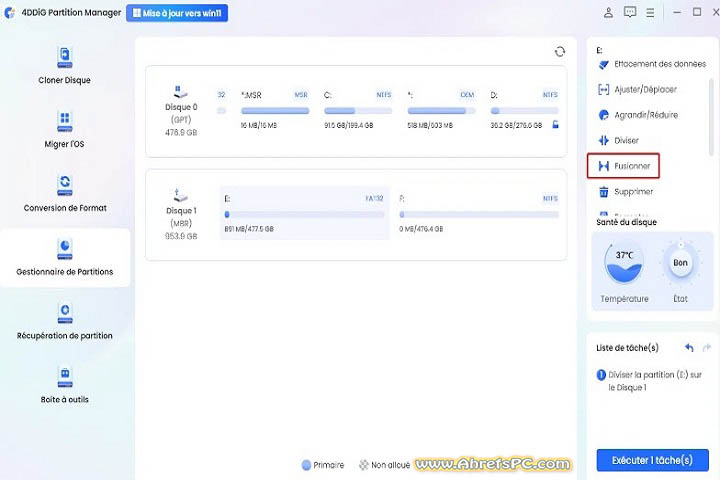Screen dimensions: 720x480
Task: Open the feedback message icon
Action: (630, 12)
